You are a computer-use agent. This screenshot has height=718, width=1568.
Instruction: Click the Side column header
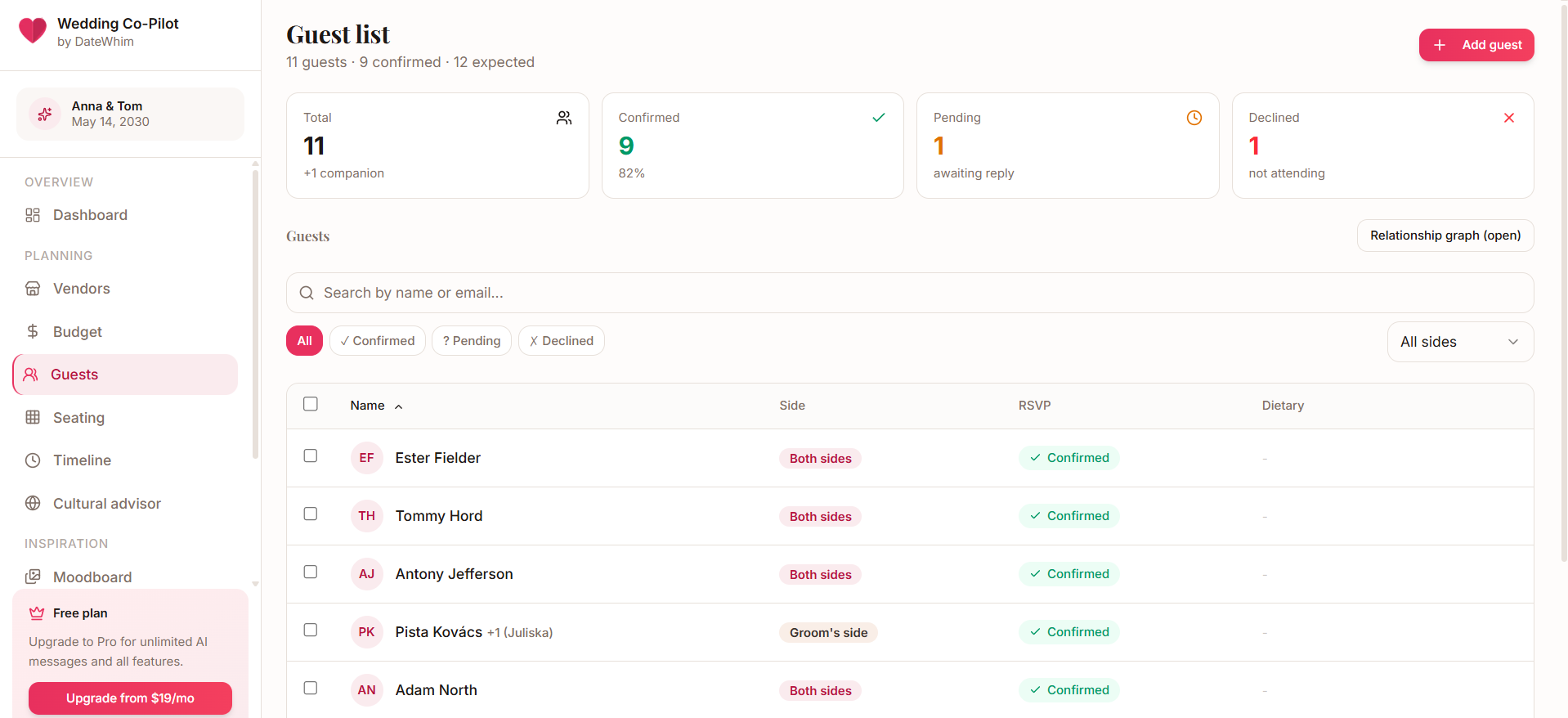792,406
